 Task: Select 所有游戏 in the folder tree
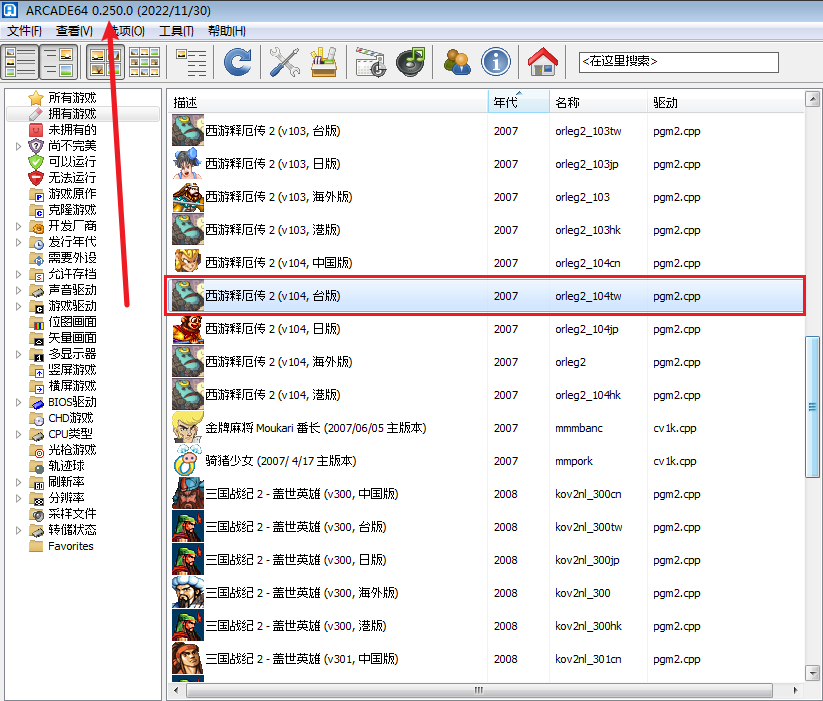(x=72, y=98)
